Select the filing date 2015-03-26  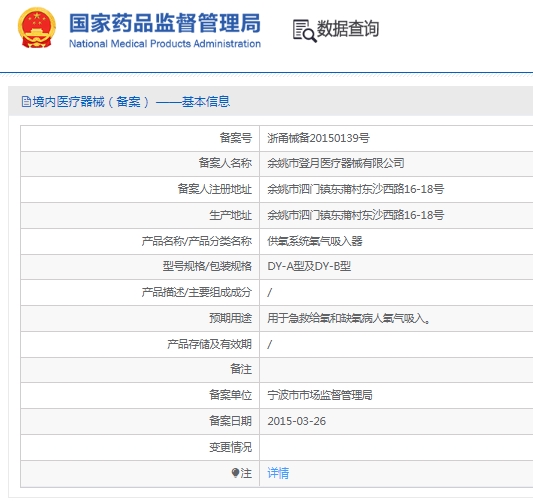coord(296,421)
